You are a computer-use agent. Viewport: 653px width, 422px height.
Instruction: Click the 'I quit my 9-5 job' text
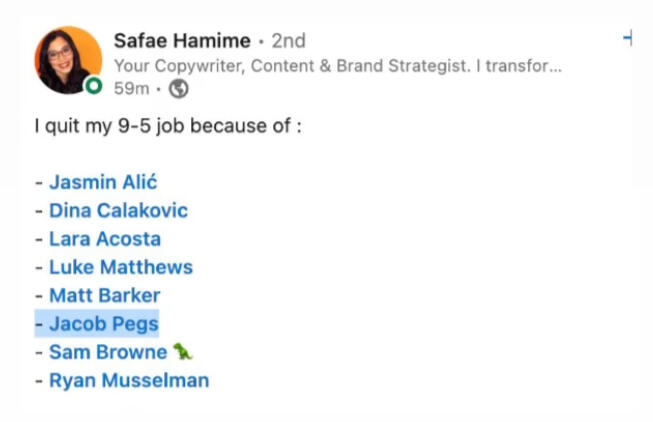coord(167,127)
